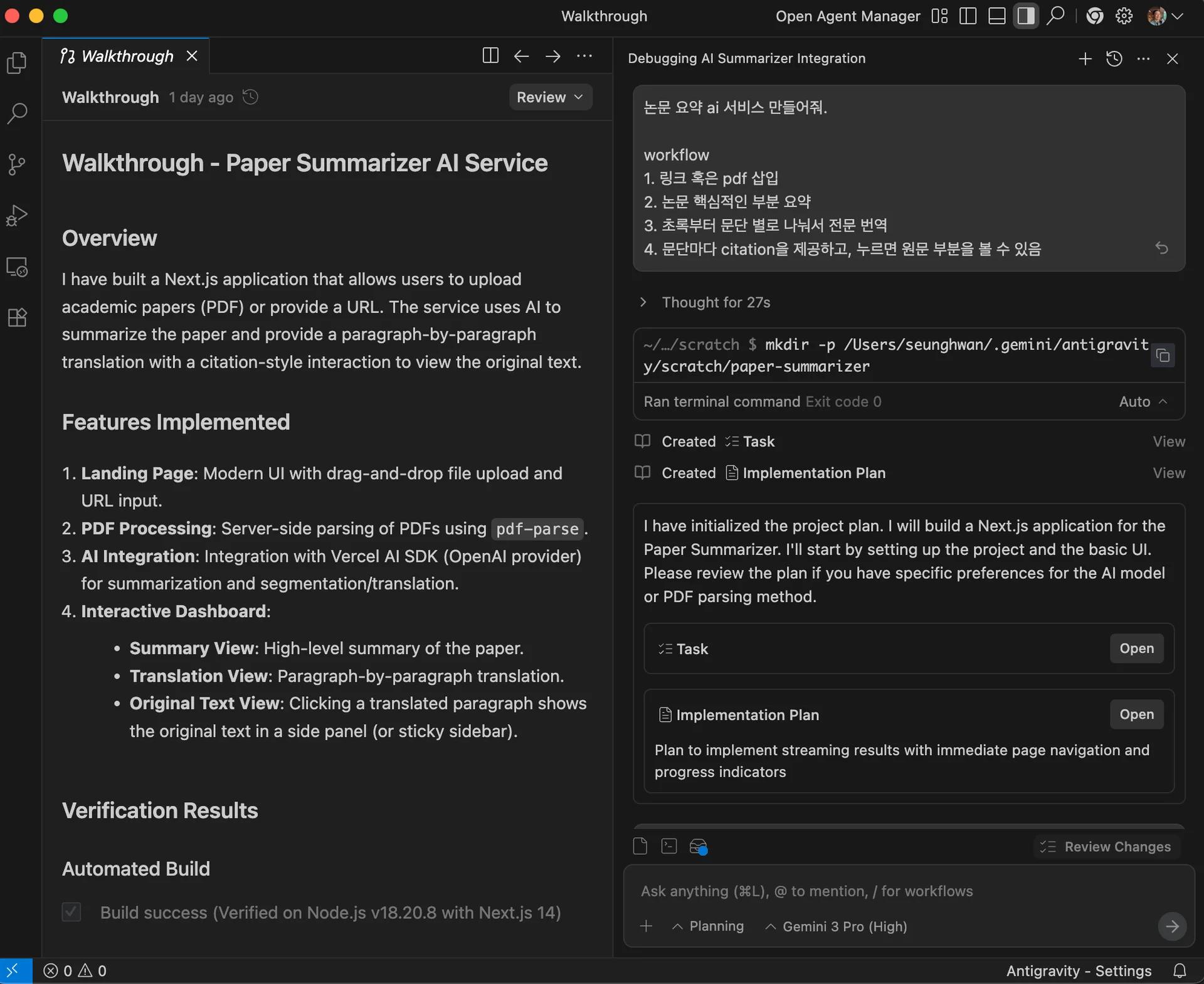This screenshot has width=1204, height=984.
Task: Click the split editor right icon
Action: click(490, 56)
